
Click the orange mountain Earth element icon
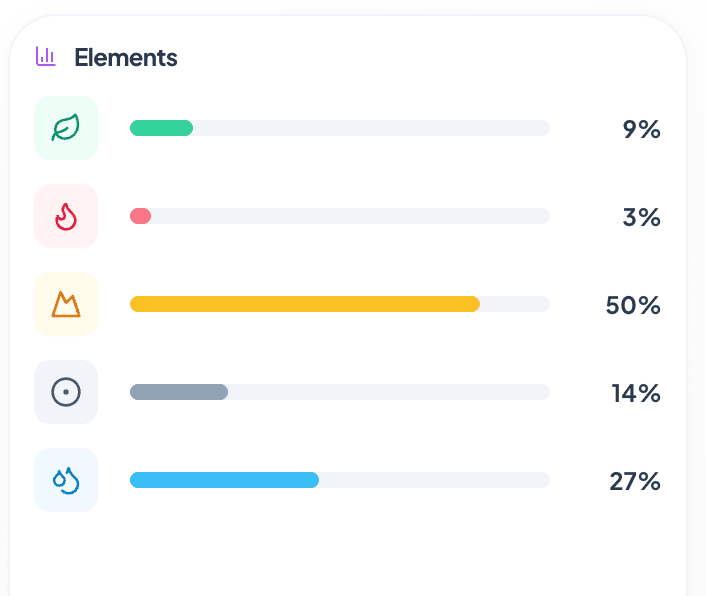tap(66, 304)
